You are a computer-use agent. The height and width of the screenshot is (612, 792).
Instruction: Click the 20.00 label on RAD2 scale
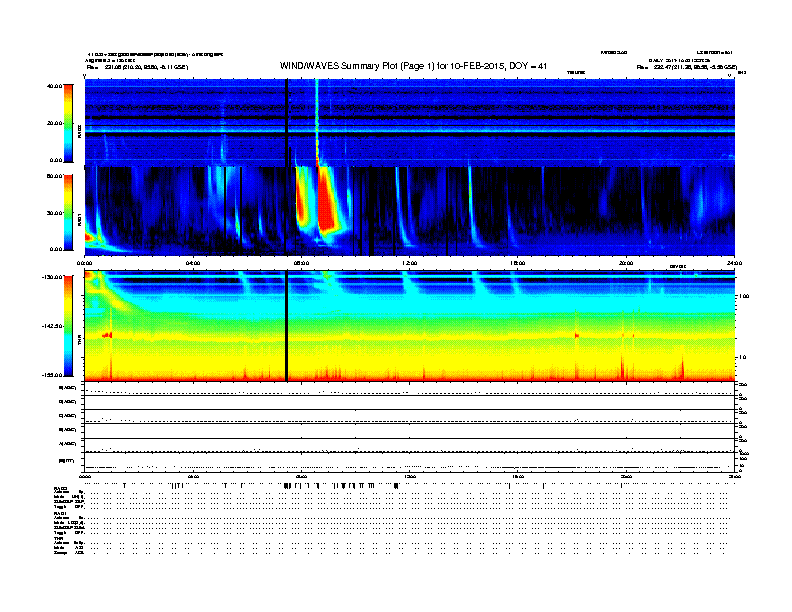coord(54,123)
